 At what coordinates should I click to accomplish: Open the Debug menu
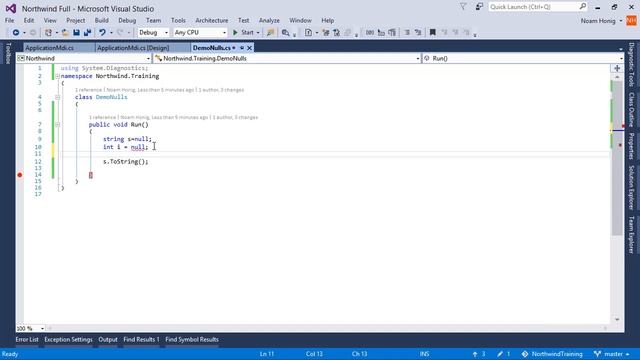127,20
